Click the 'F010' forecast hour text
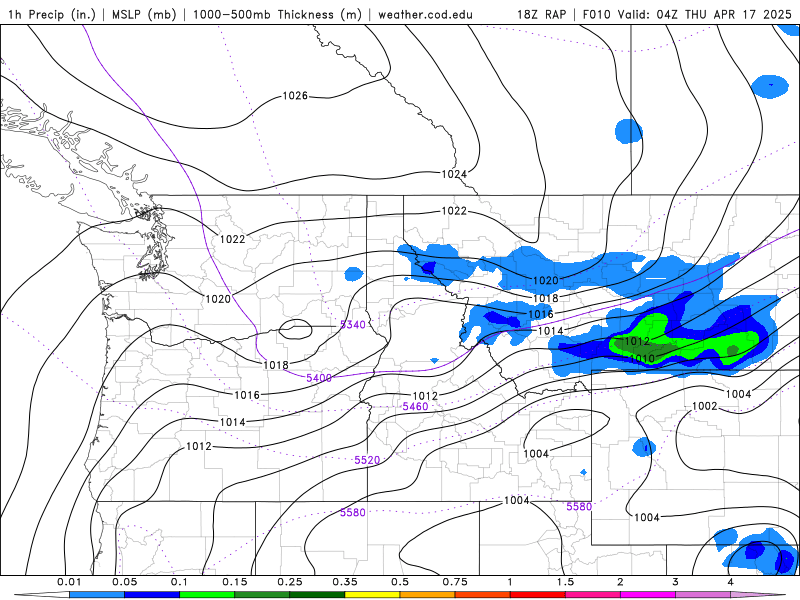 pyautogui.click(x=596, y=14)
